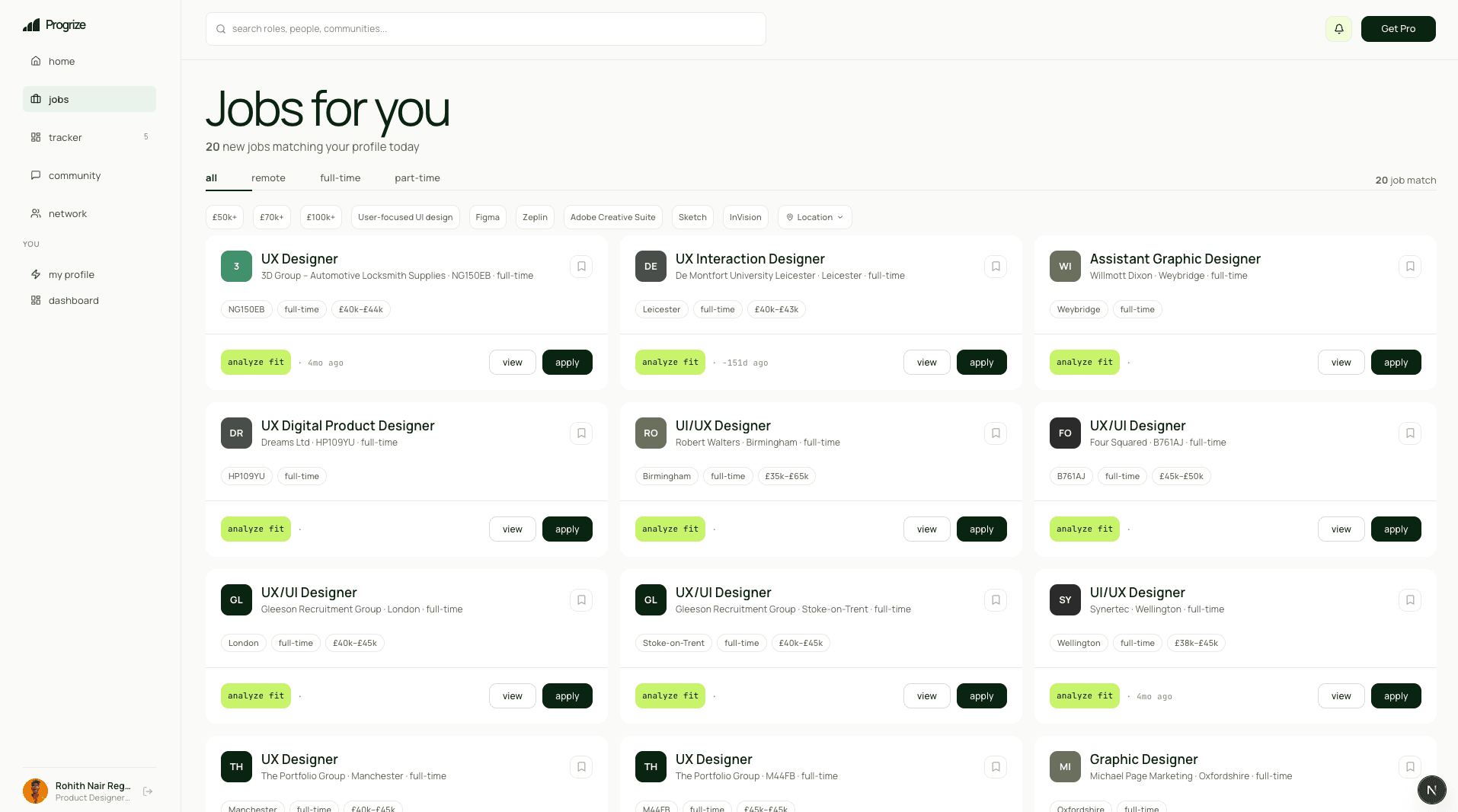View the Robert Walters UI/UX Designer job

(926, 529)
